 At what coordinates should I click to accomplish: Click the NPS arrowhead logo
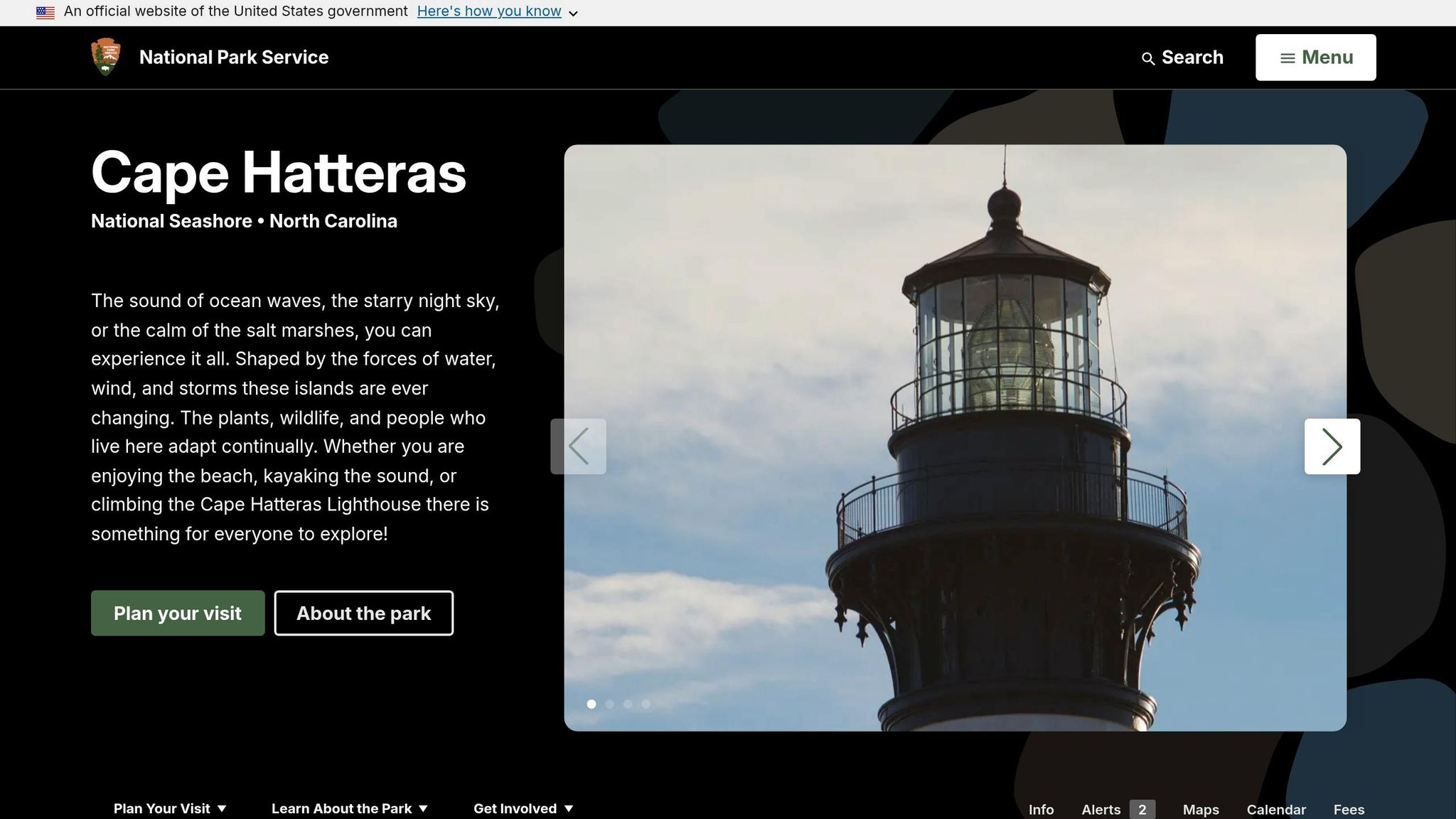click(x=106, y=57)
